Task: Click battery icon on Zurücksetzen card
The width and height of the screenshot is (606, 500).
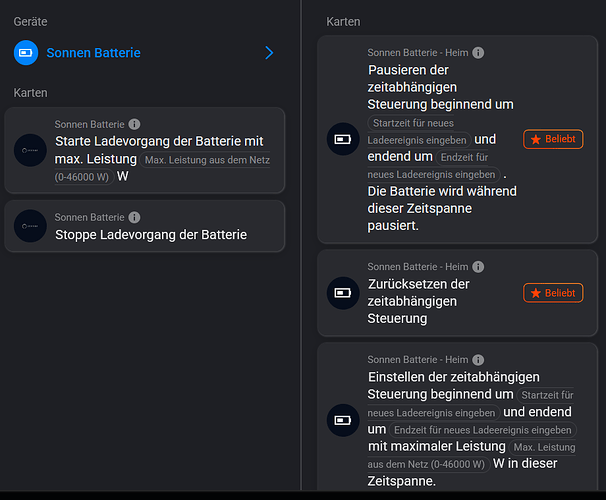Action: (x=343, y=293)
